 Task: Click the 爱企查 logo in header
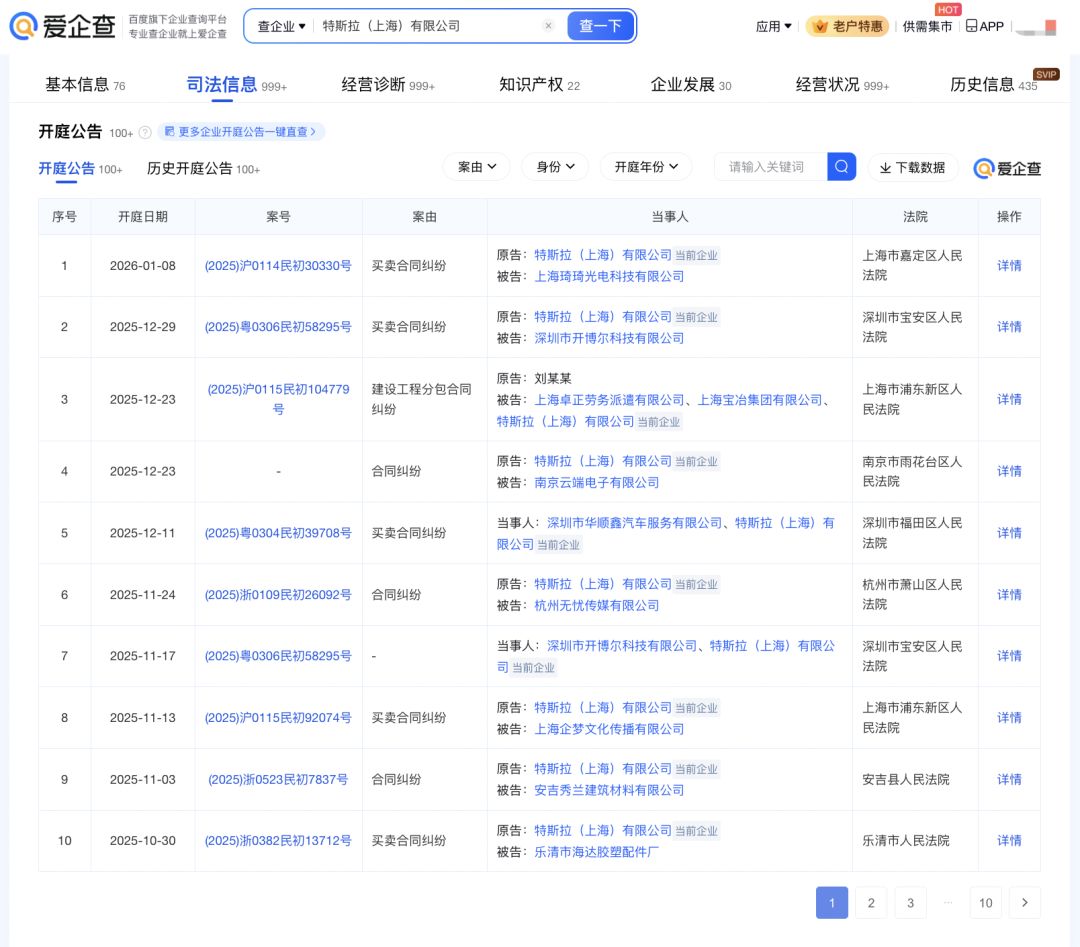pyautogui.click(x=62, y=26)
